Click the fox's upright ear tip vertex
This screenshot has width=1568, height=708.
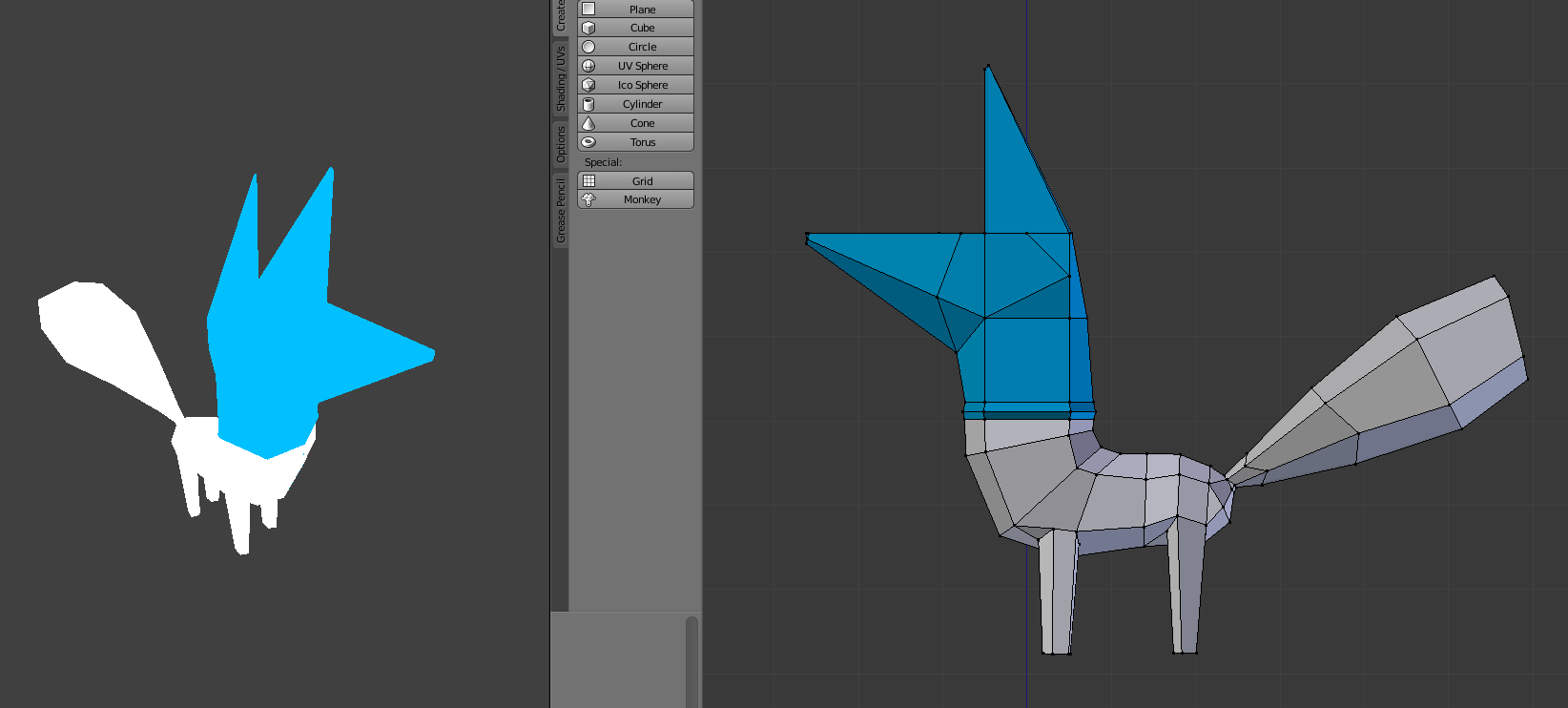click(987, 66)
